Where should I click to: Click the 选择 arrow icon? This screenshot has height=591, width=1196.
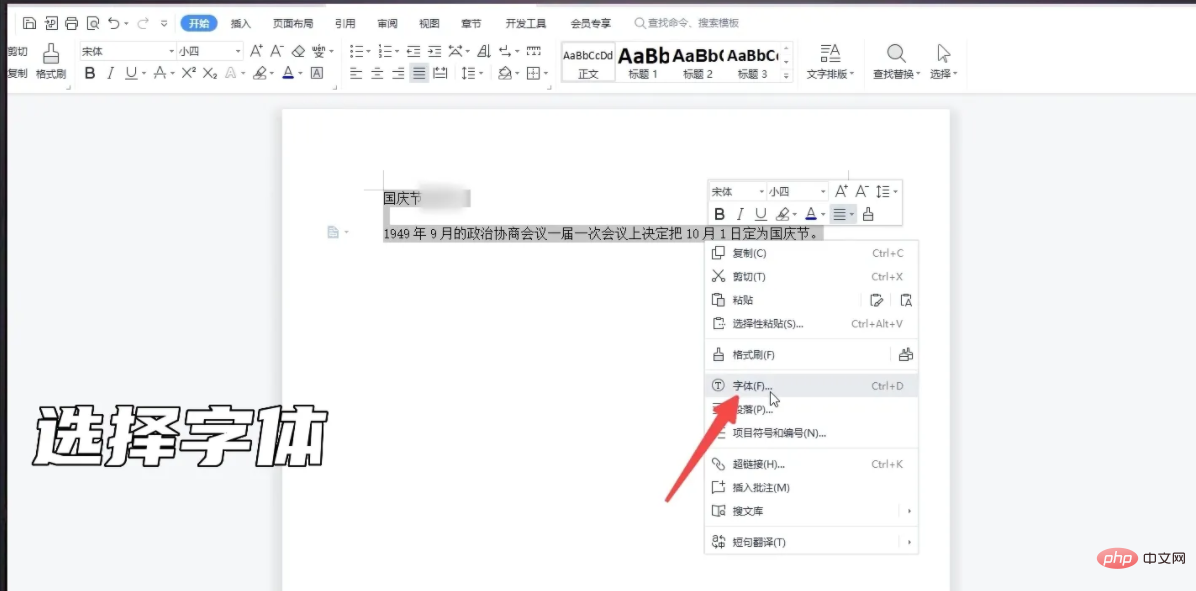941,55
